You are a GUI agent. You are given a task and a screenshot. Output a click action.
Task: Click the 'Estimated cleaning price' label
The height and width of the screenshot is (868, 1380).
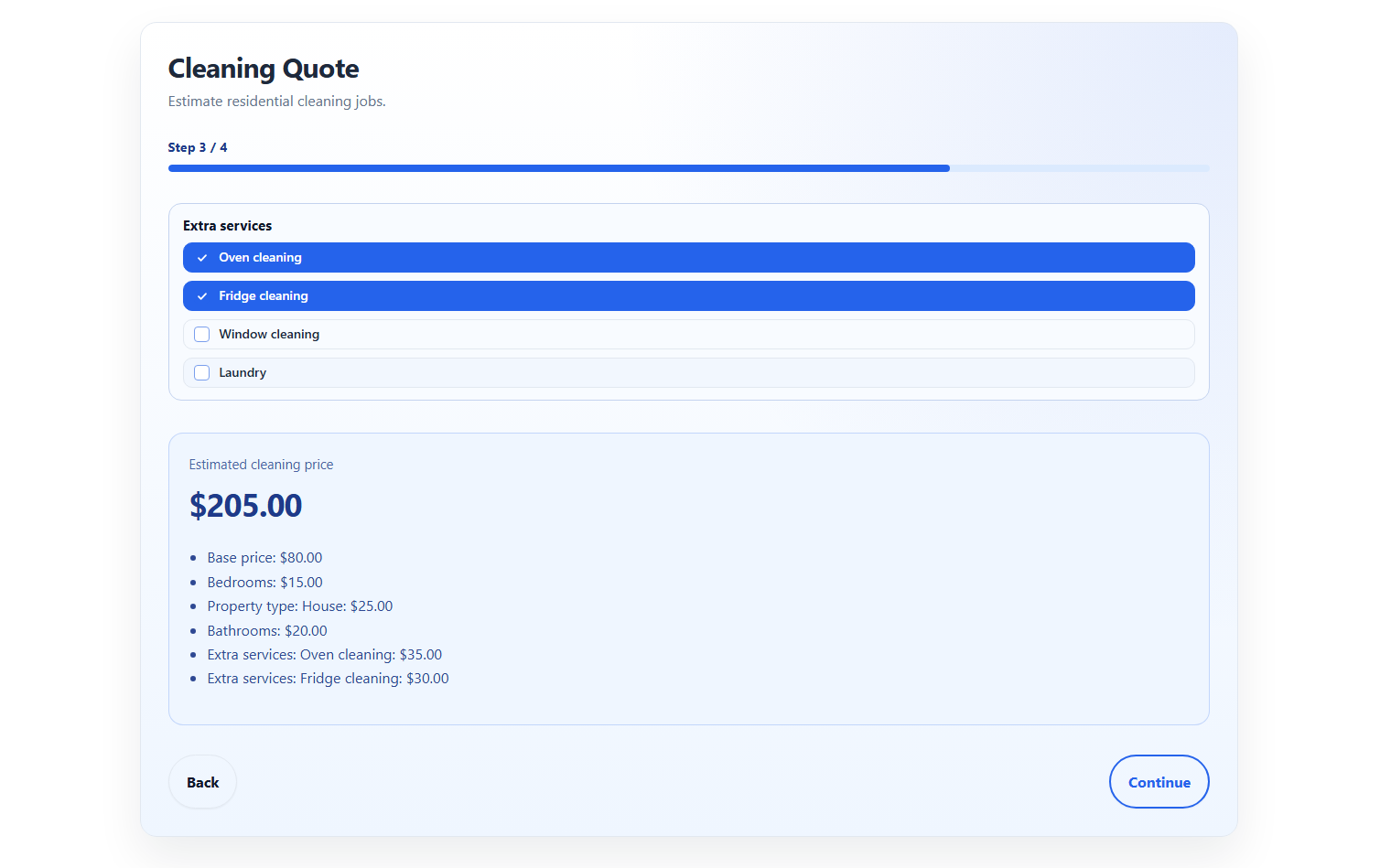tap(261, 465)
